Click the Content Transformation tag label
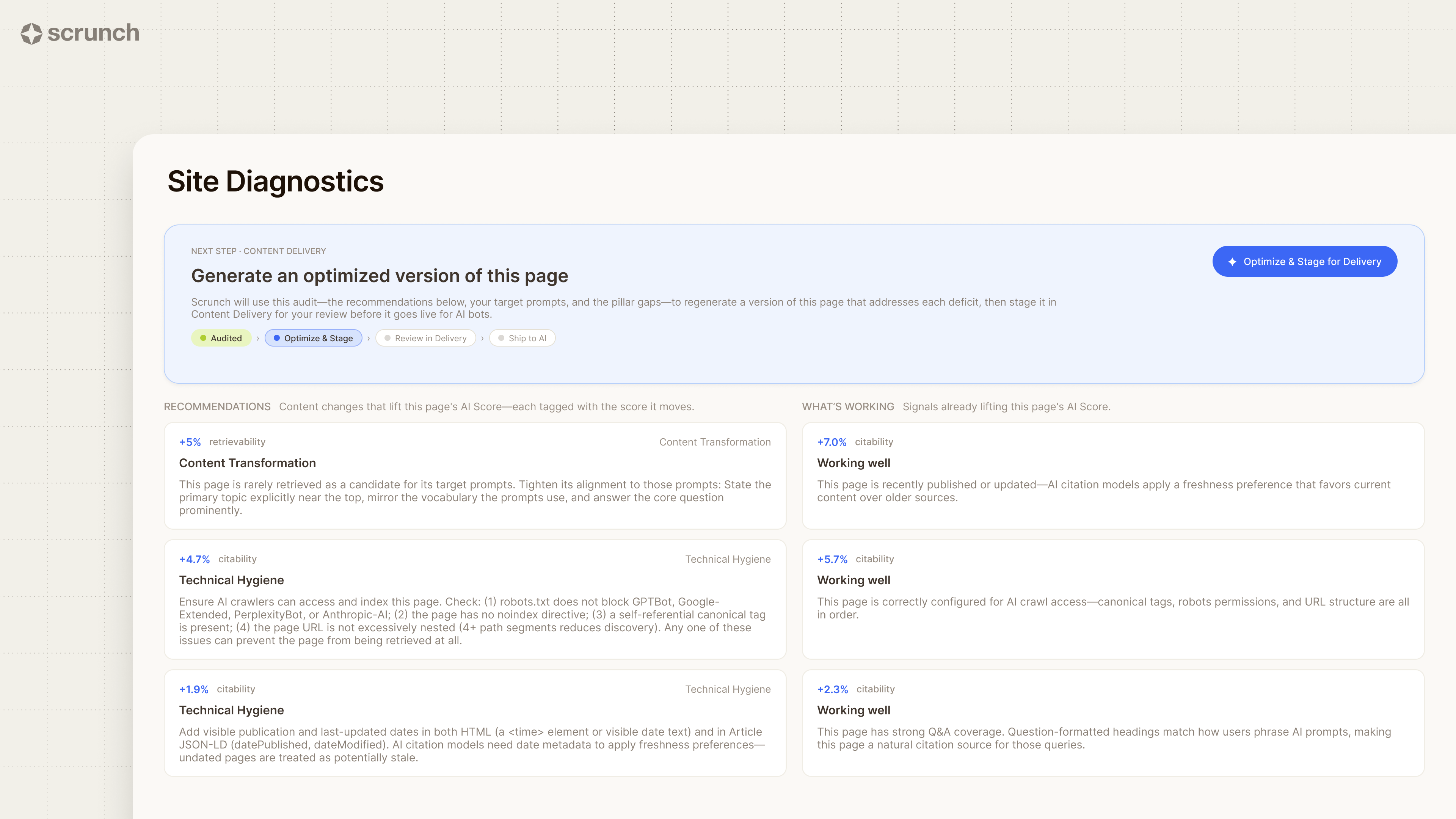Screen dimensions: 1456x819 pyautogui.click(x=714, y=442)
